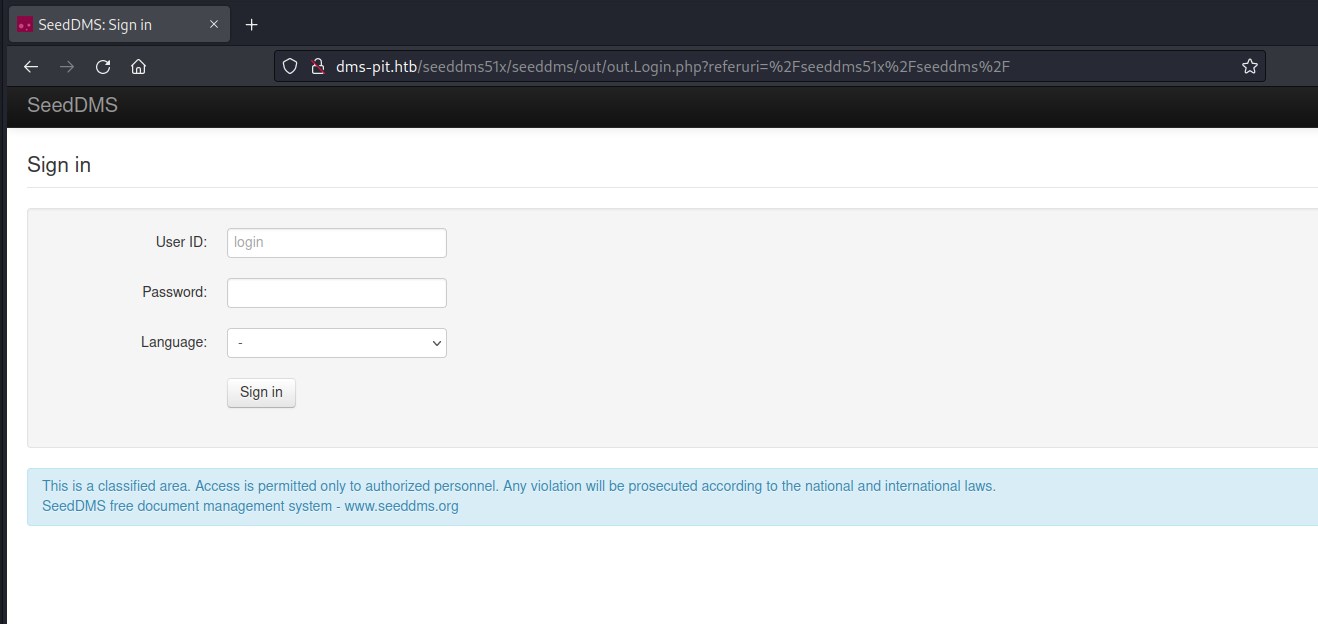Focus the Password input field
This screenshot has width=1318, height=624.
click(x=336, y=293)
